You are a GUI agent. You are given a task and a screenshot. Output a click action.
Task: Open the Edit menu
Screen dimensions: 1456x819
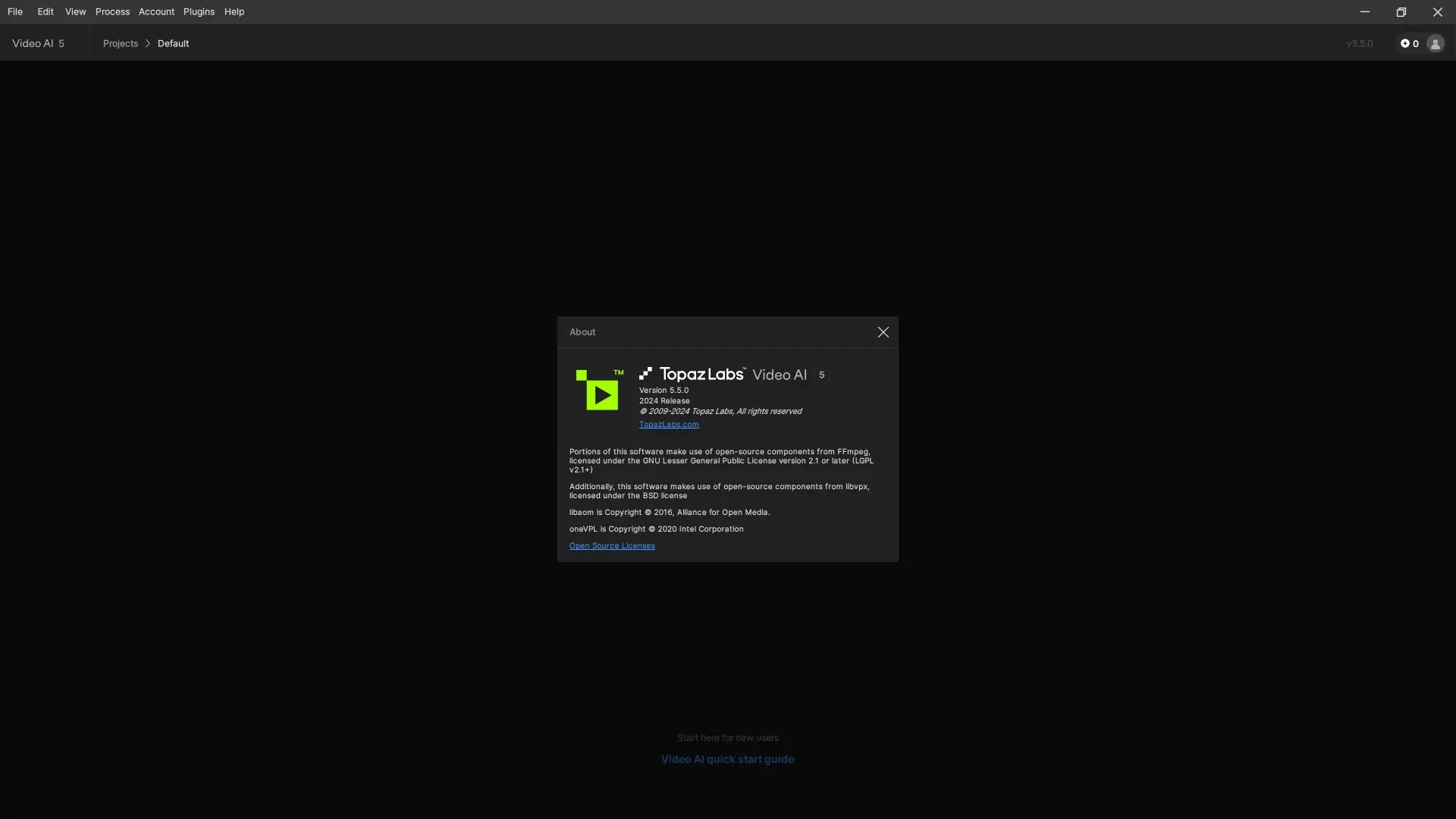(45, 11)
